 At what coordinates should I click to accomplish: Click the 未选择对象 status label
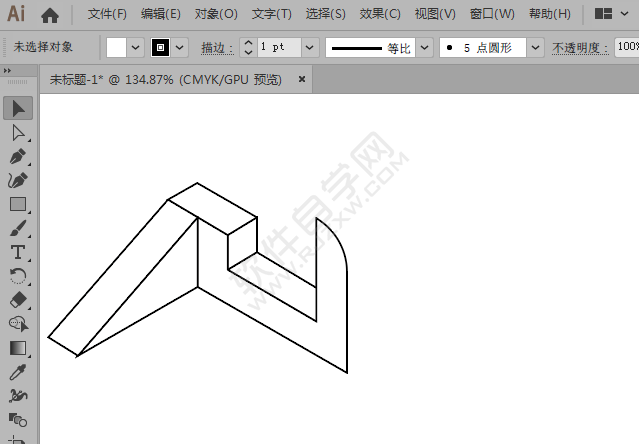tap(43, 47)
